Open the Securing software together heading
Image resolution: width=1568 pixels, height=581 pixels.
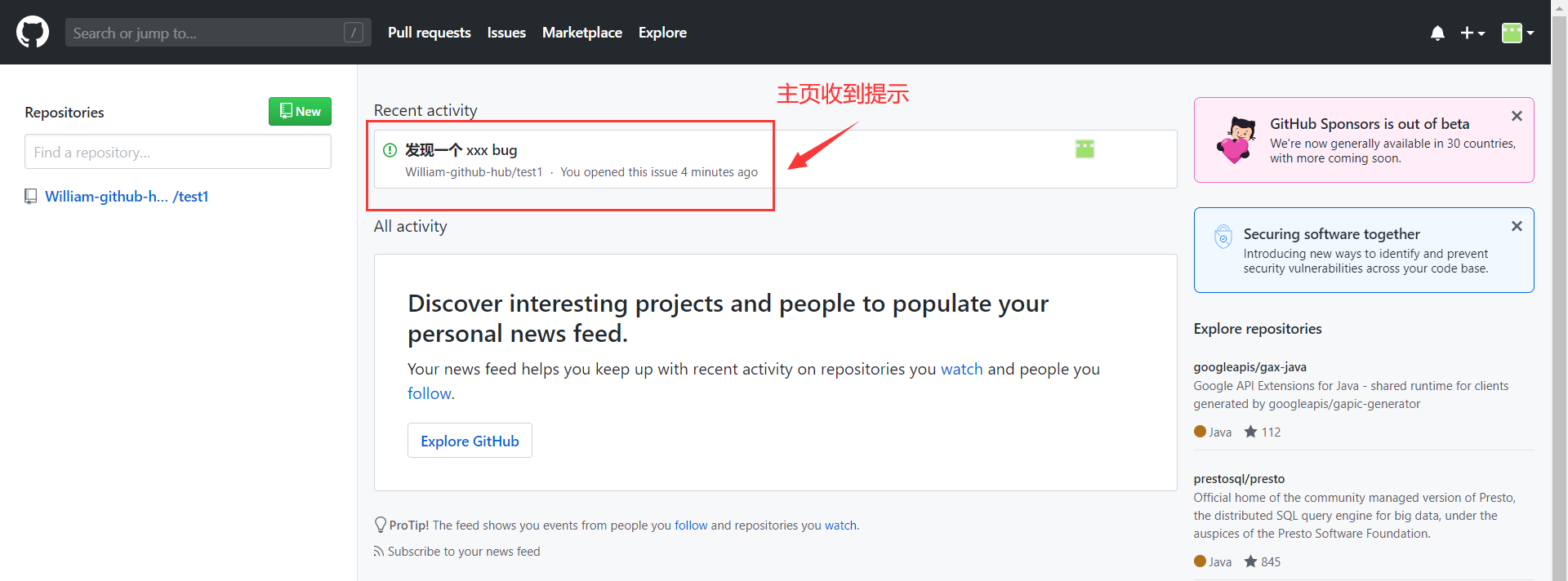click(x=1332, y=234)
